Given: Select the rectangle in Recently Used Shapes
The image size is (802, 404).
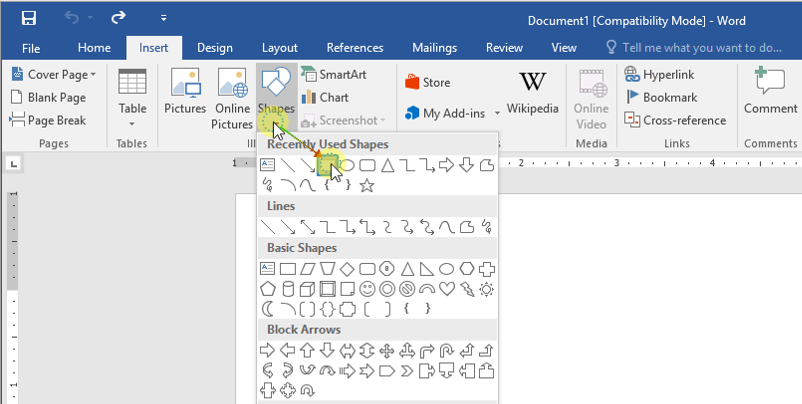Looking at the screenshot, I should click(327, 165).
